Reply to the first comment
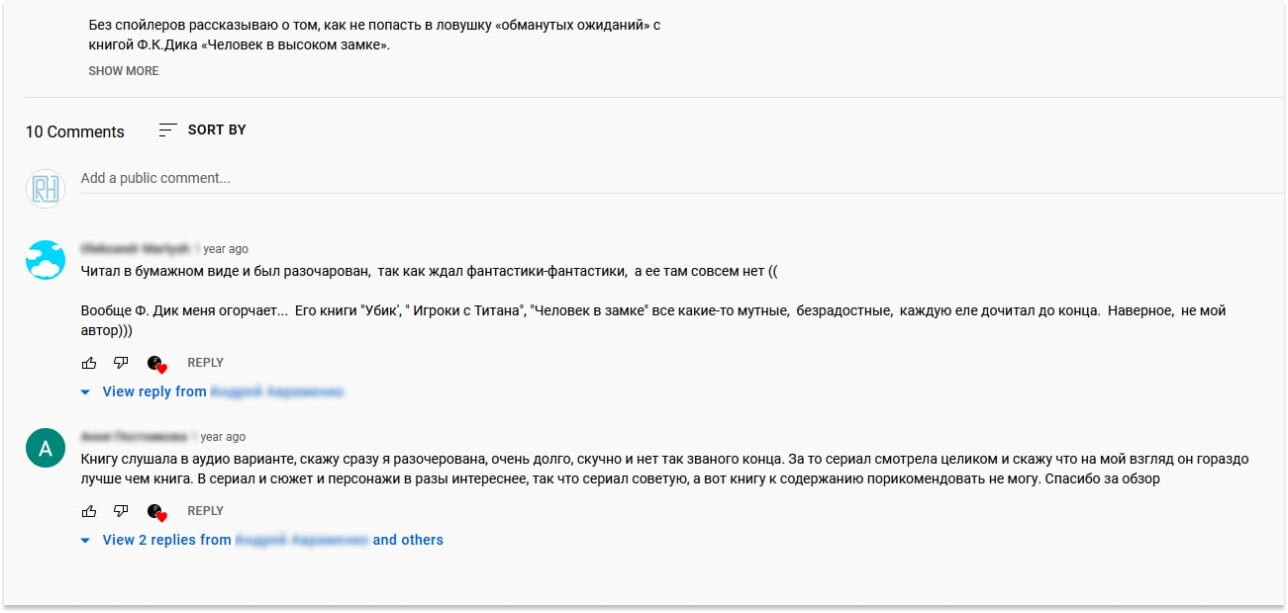Viewport: 1288px width, 613px height. click(x=205, y=363)
